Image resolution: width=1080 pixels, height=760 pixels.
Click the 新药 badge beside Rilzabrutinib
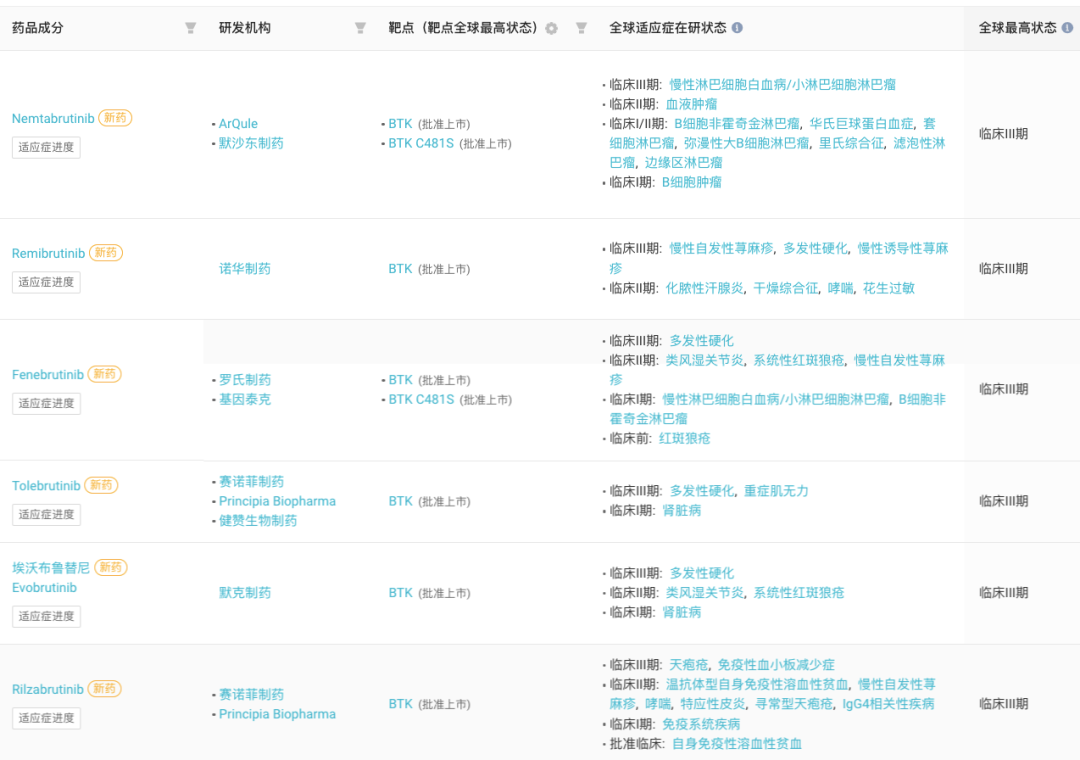(104, 689)
